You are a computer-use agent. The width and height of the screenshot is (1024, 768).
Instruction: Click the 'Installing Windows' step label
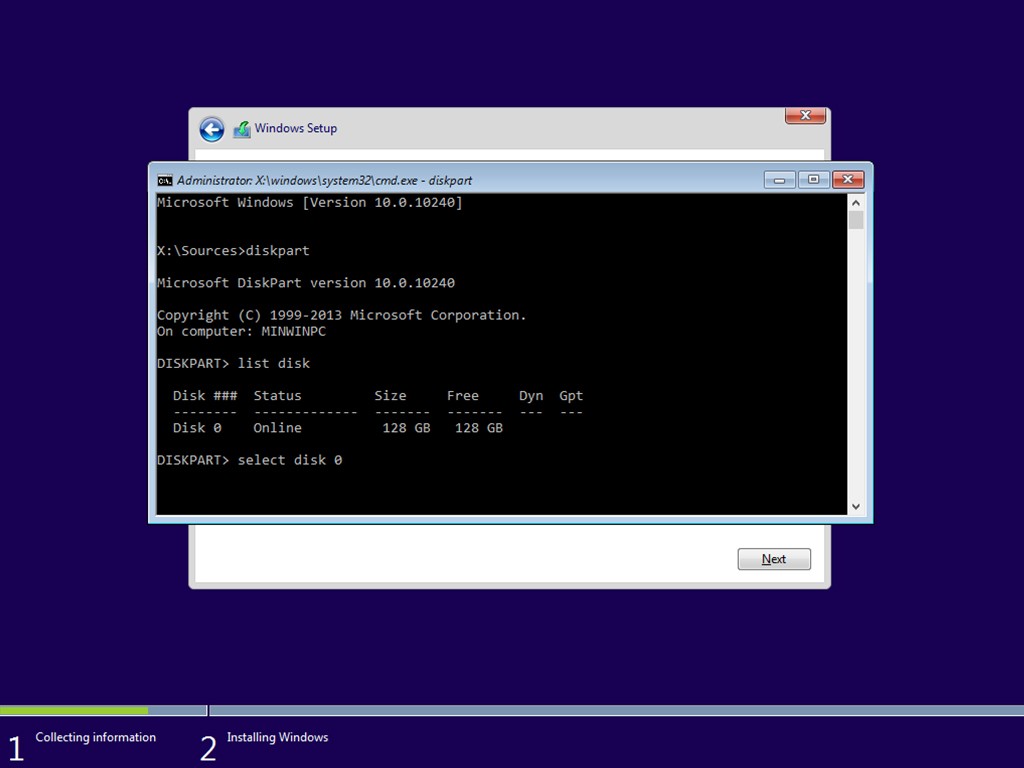point(278,737)
